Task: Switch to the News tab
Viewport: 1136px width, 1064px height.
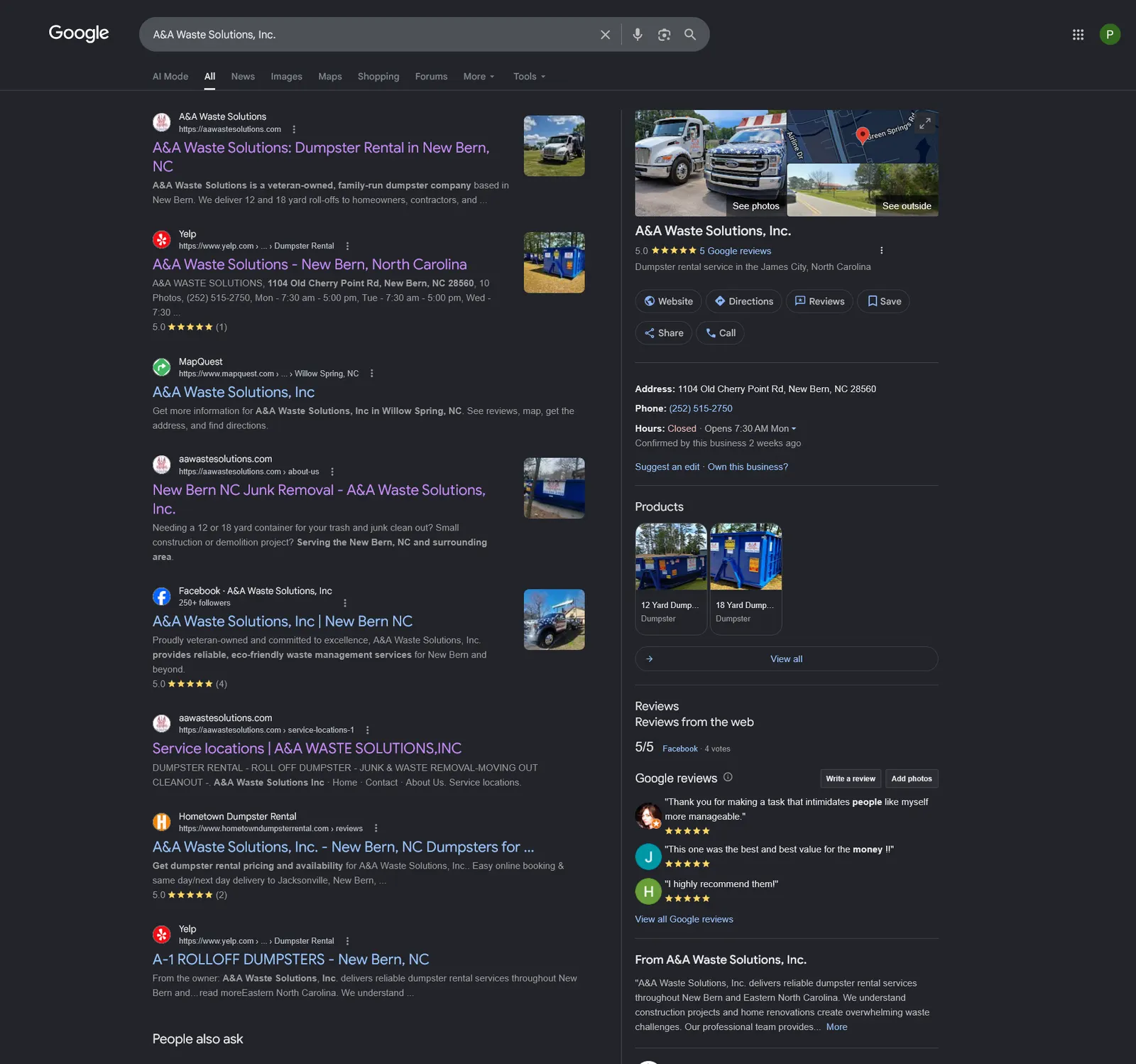Action: pyautogui.click(x=243, y=77)
